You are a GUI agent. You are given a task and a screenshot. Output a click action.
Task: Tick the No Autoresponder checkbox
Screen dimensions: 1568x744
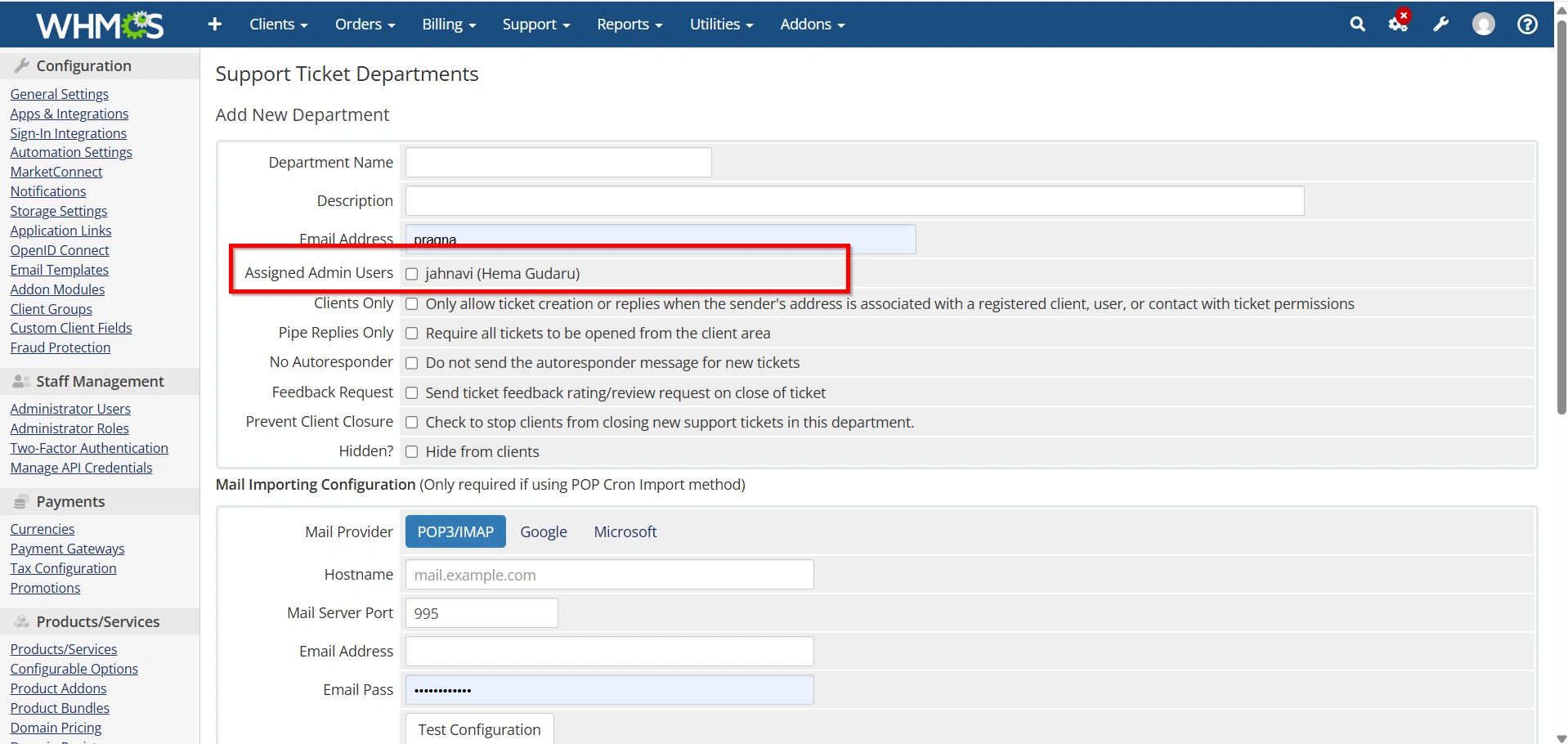click(412, 363)
